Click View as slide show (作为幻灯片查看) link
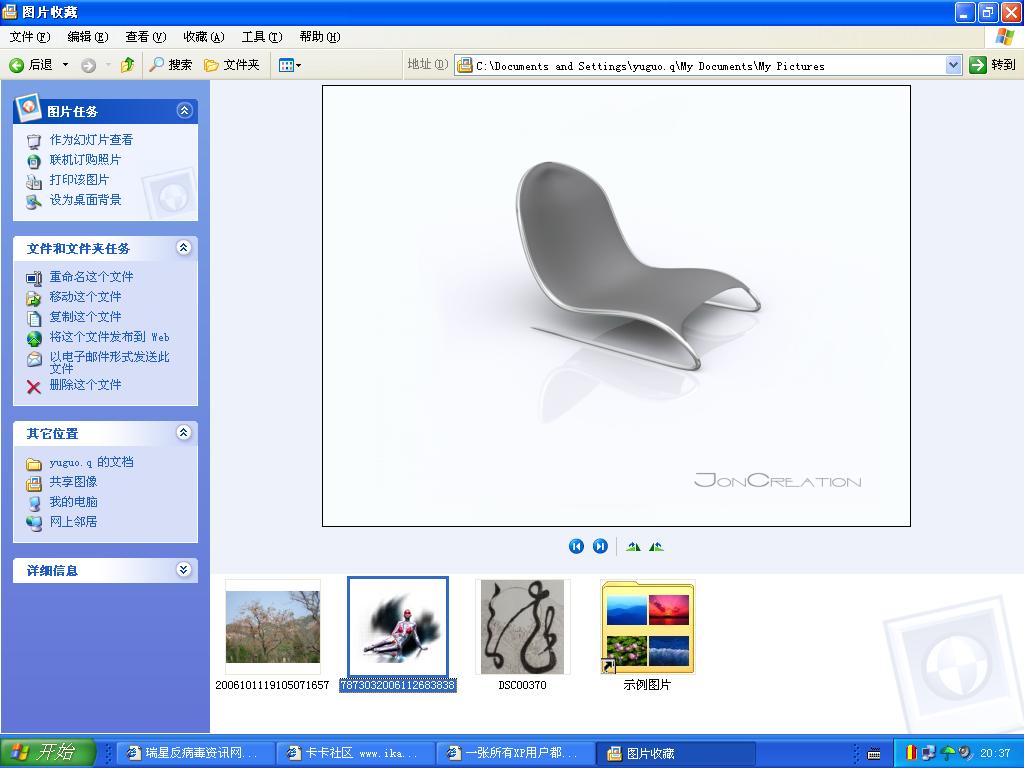The width and height of the screenshot is (1024, 768). point(91,140)
